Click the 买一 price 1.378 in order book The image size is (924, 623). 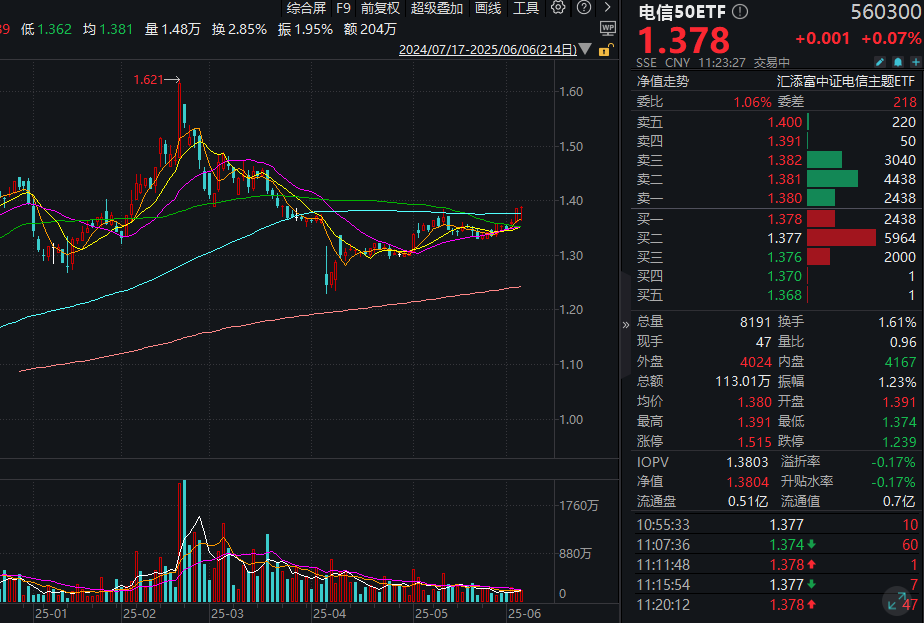coord(786,218)
